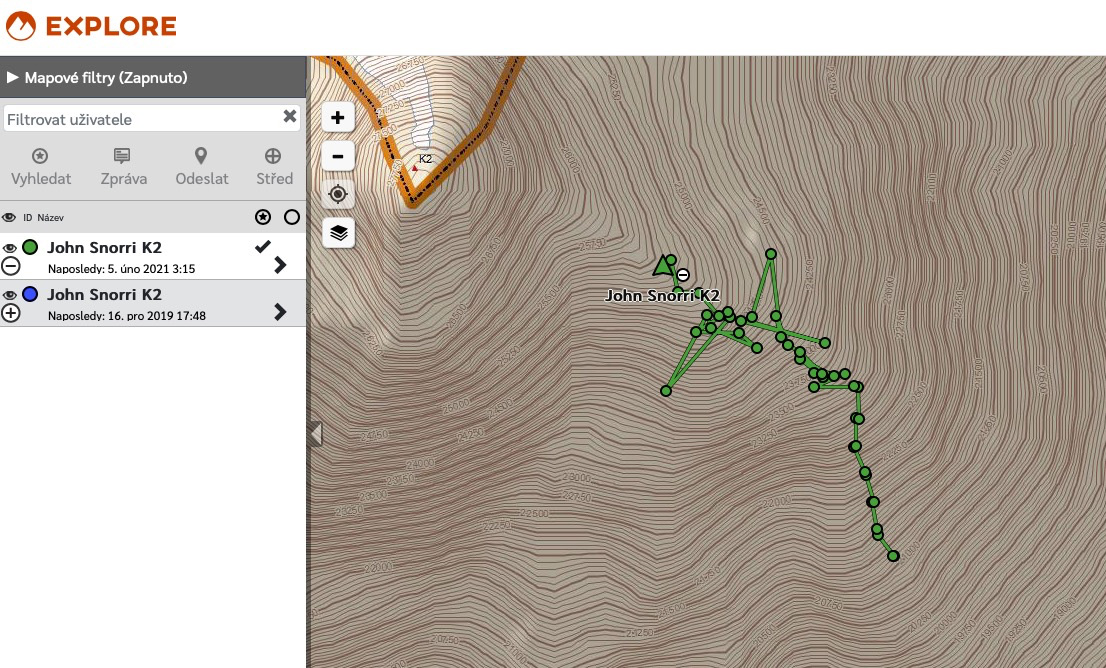Select the southwestern outlying track point

[666, 391]
